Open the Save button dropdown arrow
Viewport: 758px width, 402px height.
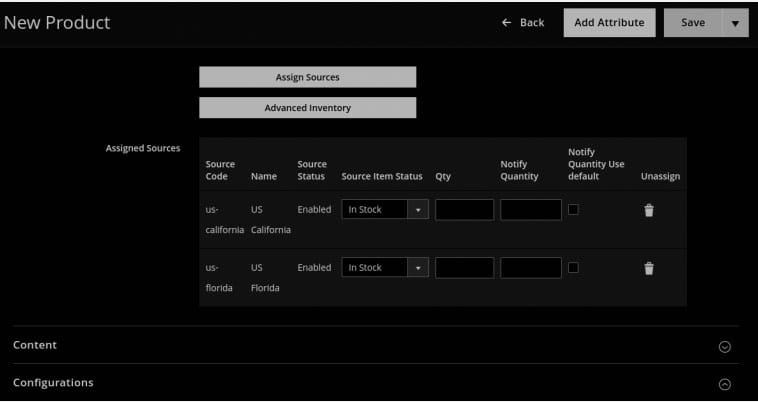pyautogui.click(x=735, y=23)
